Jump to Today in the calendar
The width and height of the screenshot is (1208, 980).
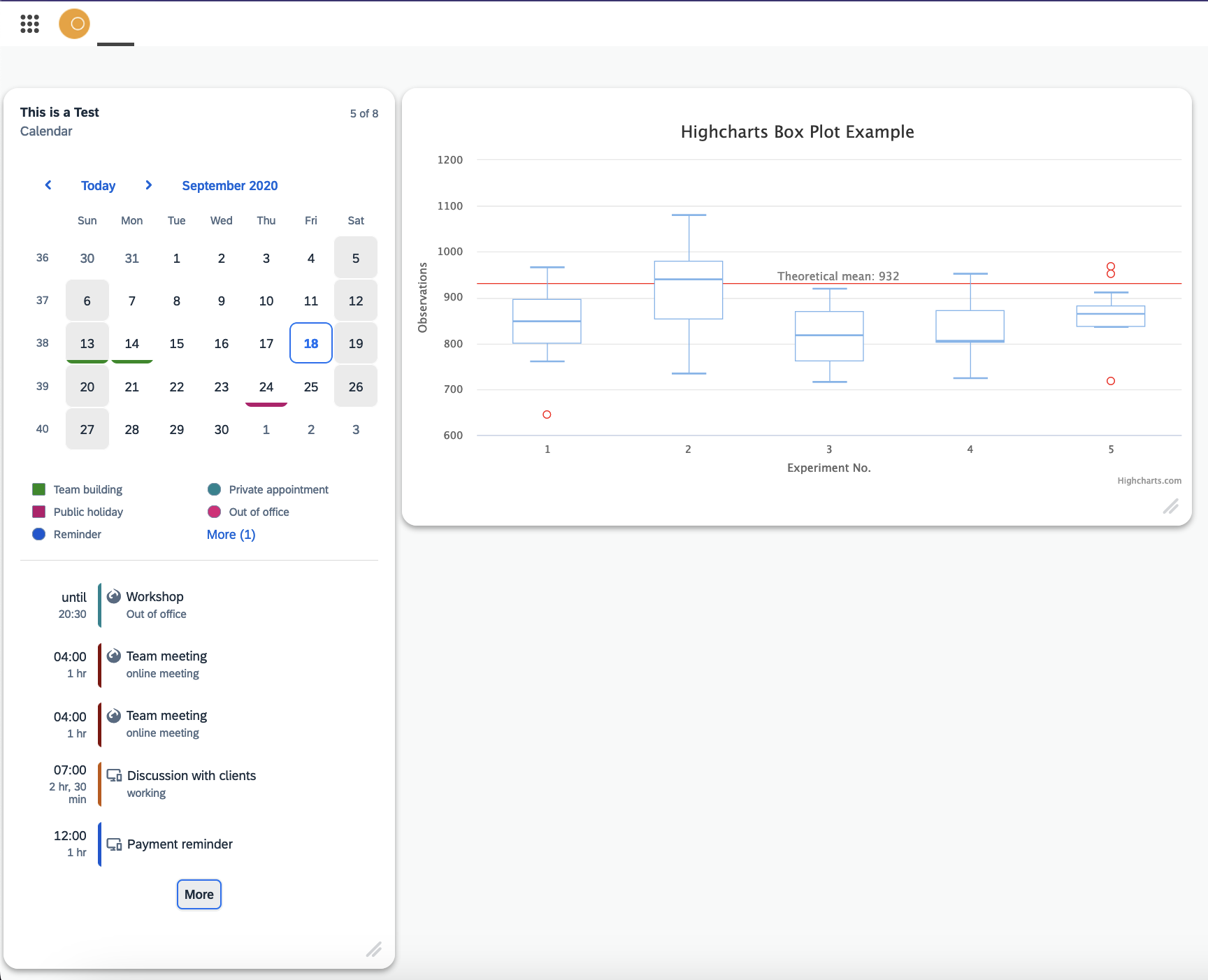[98, 185]
